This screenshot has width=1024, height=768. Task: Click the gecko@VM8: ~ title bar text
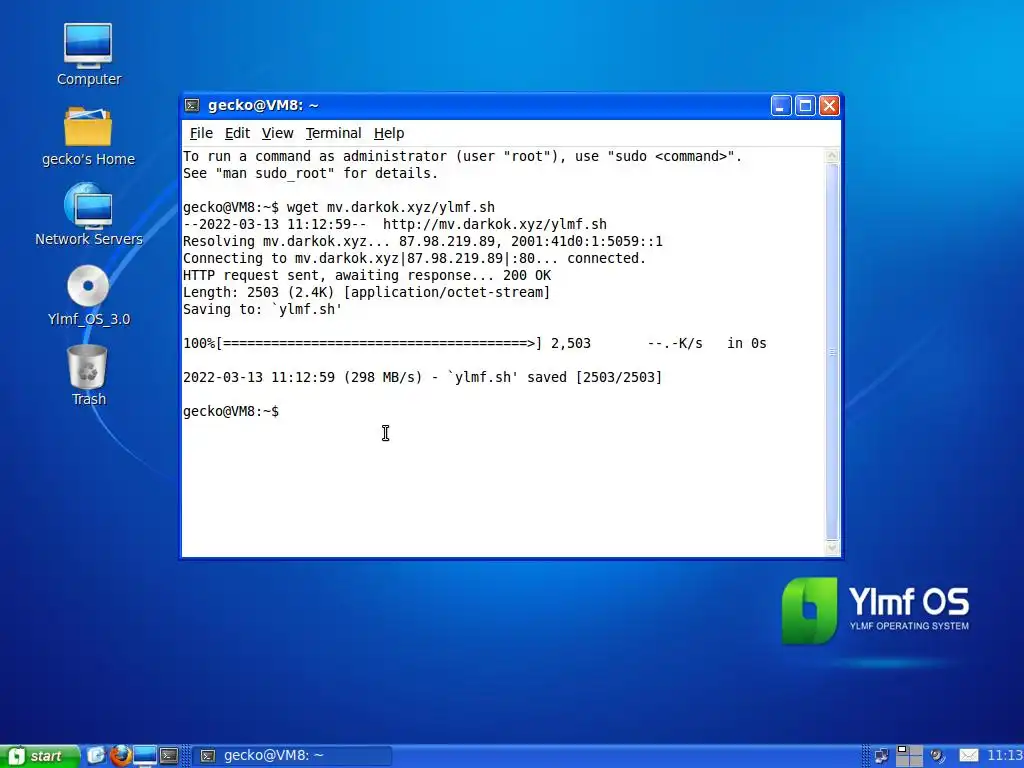[263, 105]
